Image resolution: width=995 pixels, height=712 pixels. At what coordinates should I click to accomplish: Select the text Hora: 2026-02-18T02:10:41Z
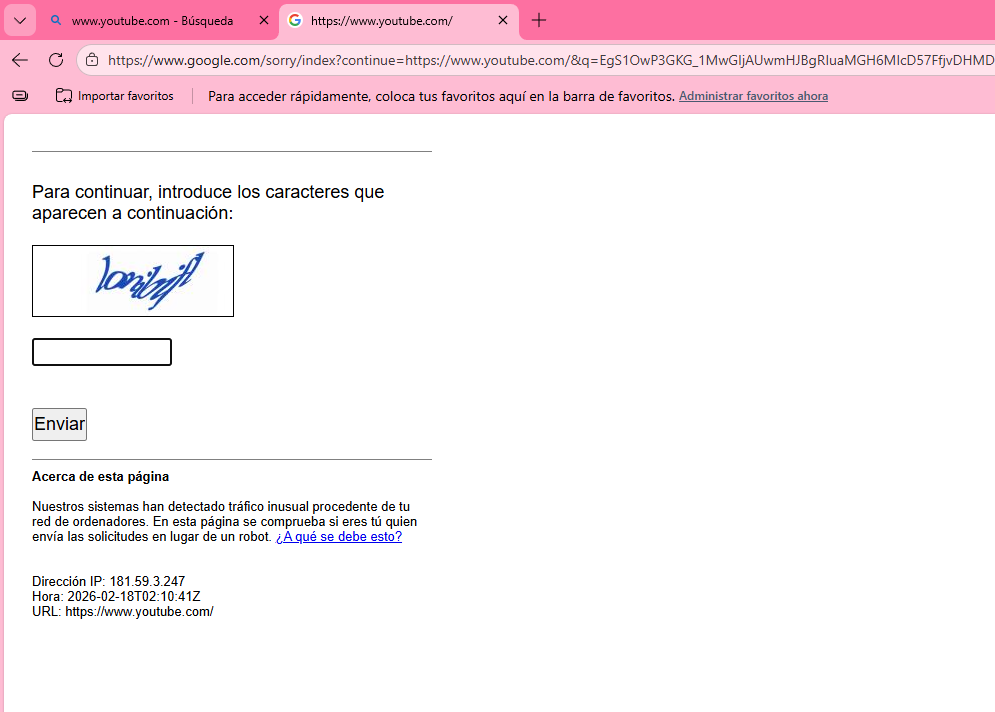[x=116, y=597]
